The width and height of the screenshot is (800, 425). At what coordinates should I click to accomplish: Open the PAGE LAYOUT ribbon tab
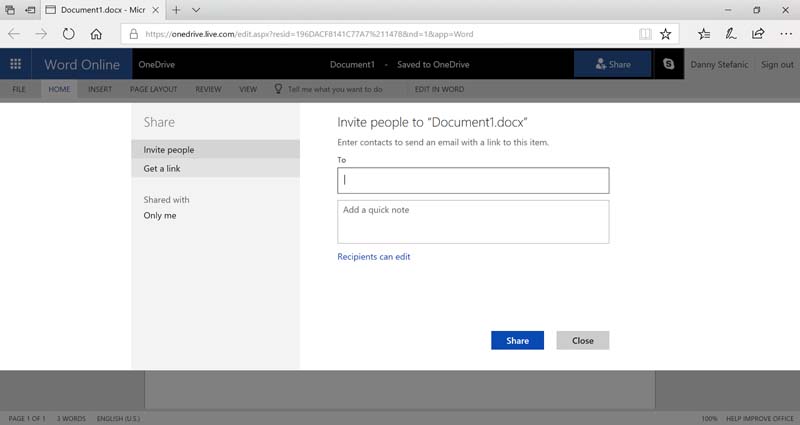(154, 89)
